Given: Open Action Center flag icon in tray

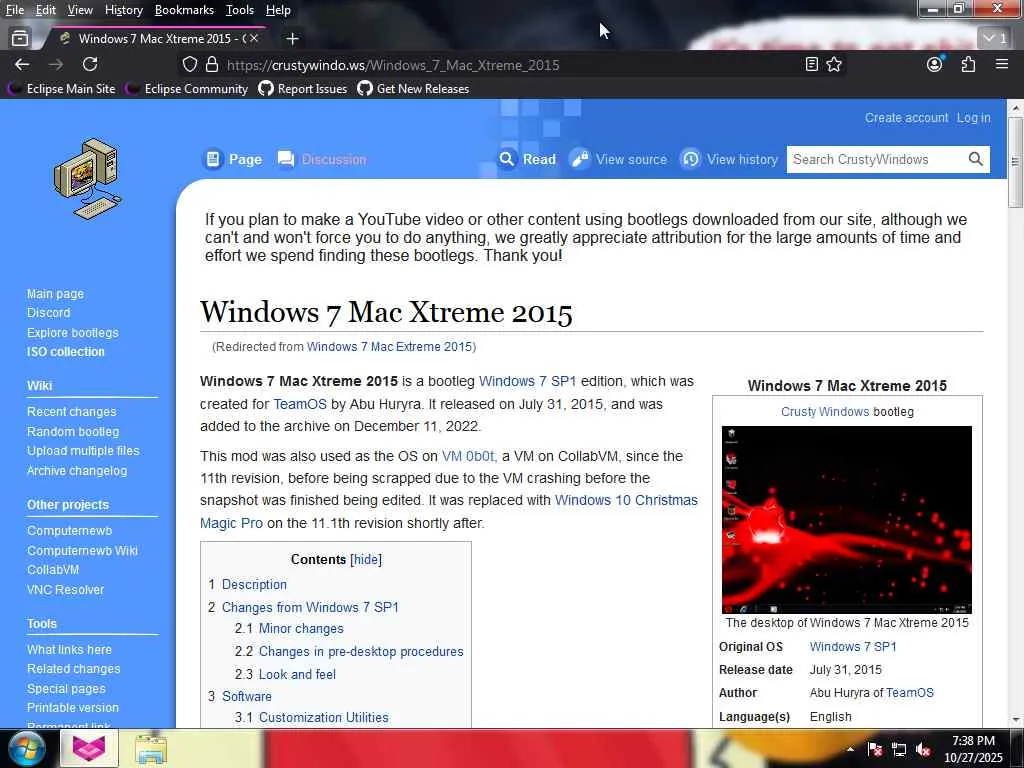Looking at the screenshot, I should click(875, 749).
